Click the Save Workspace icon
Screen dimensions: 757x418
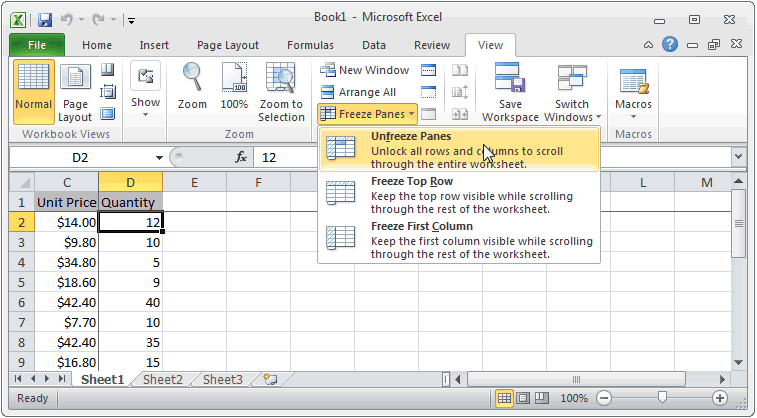pos(510,92)
